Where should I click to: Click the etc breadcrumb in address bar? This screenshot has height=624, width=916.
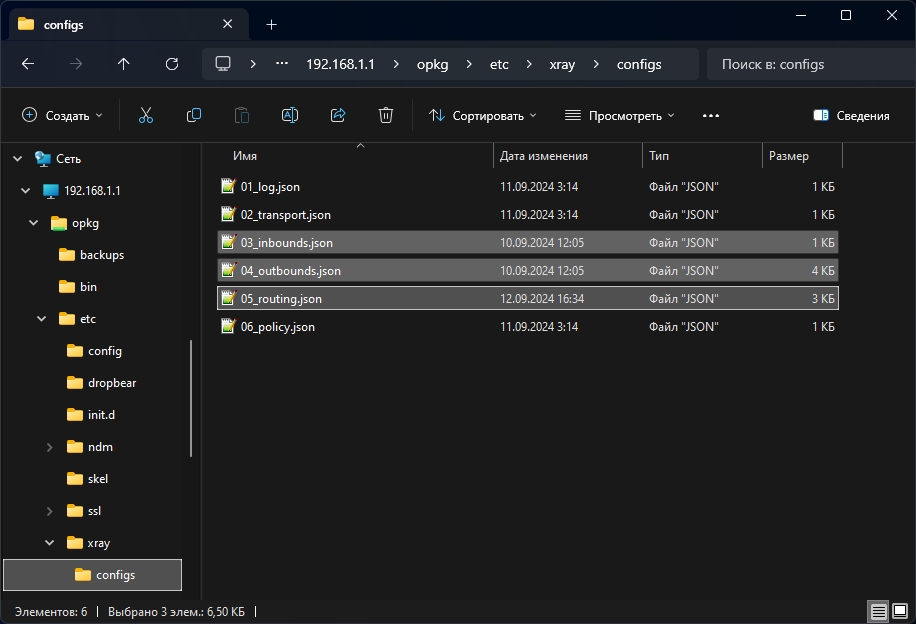pos(499,64)
